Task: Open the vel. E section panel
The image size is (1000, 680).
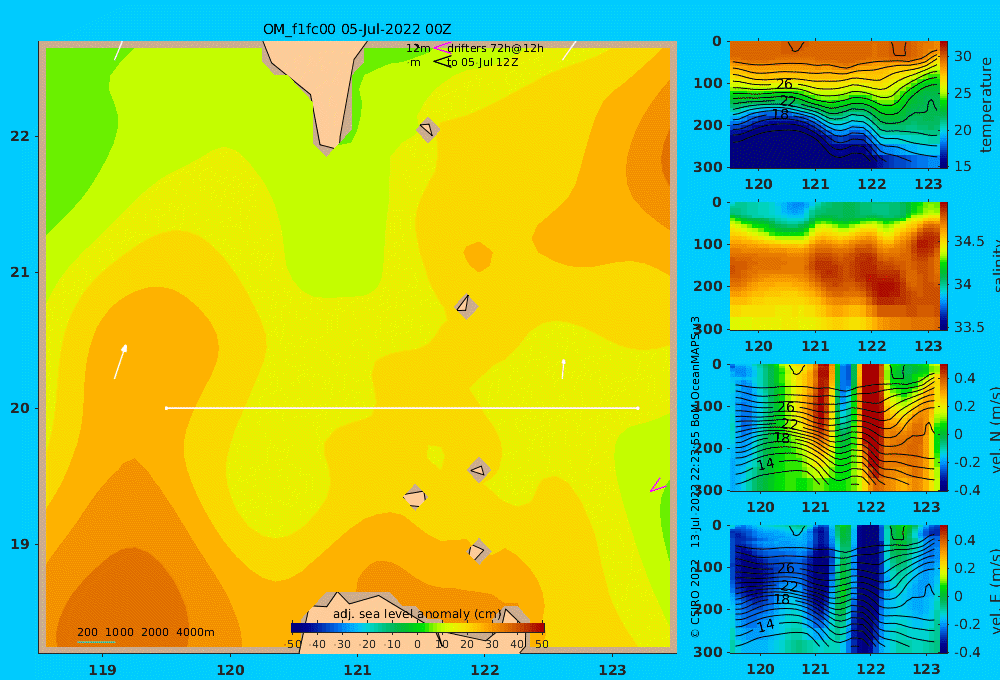Action: [x=834, y=589]
